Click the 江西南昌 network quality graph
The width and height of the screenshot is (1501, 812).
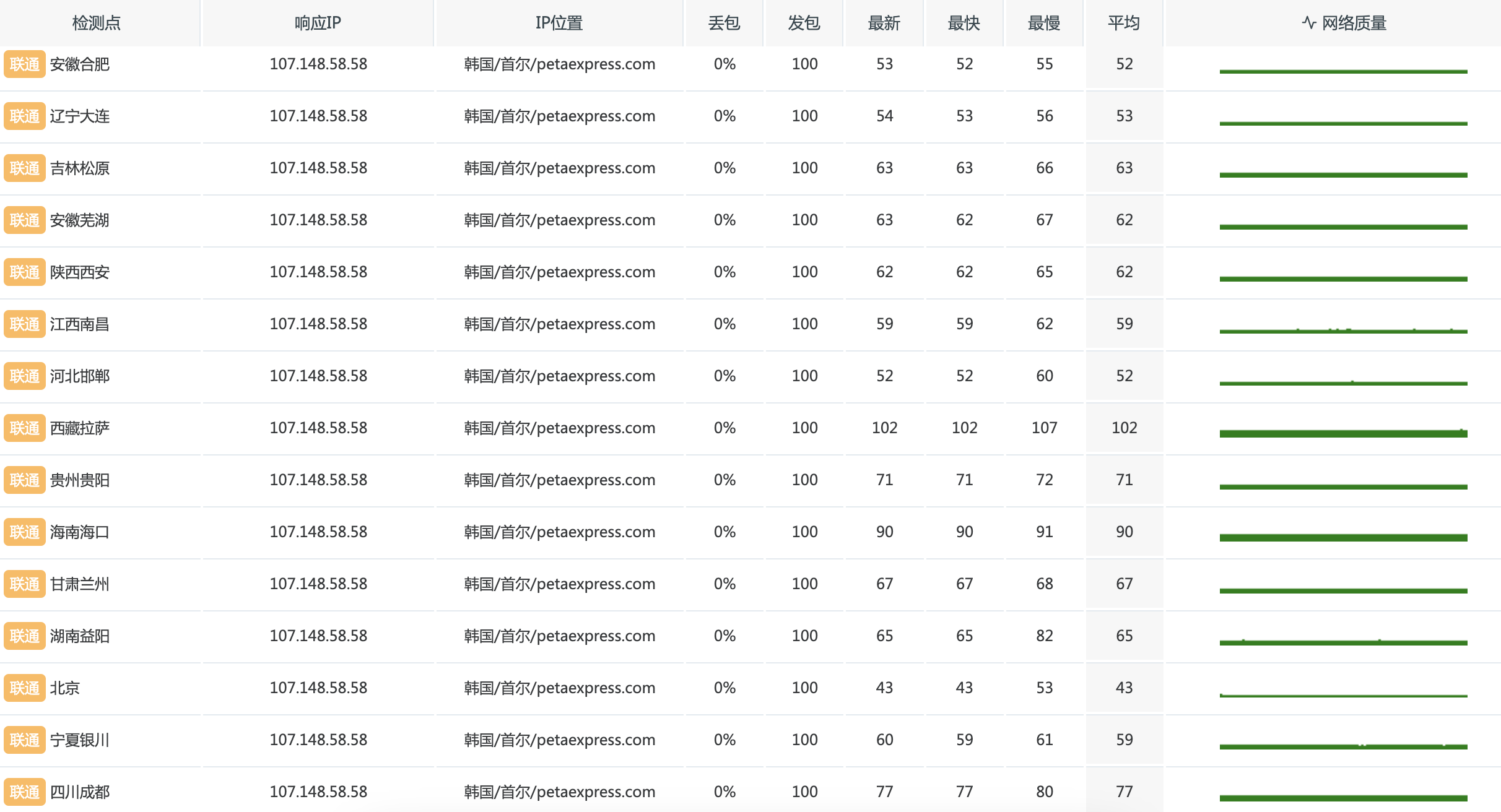1343,330
